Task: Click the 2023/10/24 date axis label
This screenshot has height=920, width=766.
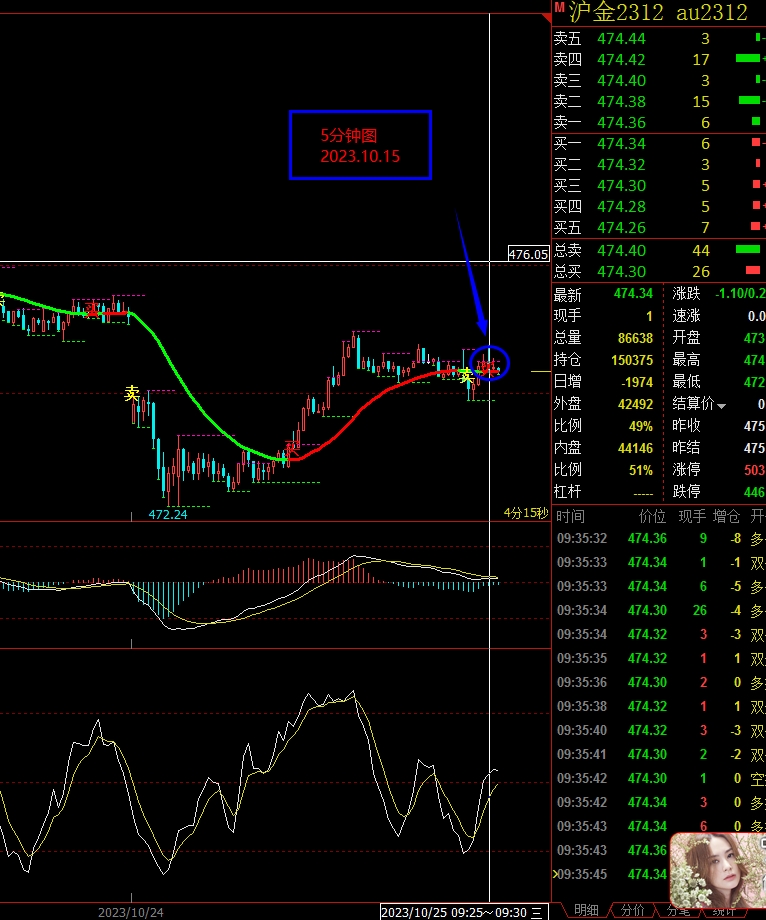Action: (131, 912)
